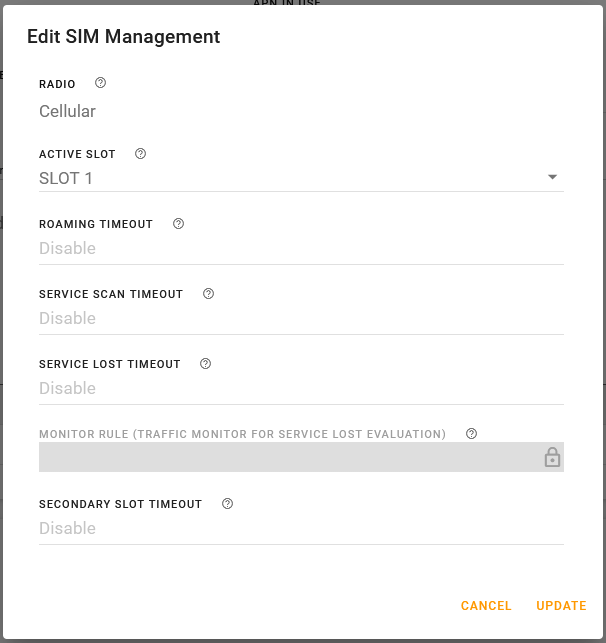Screen dimensions: 606x643
Task: Click the lock icon in Monitor Rule field
Action: tap(552, 457)
